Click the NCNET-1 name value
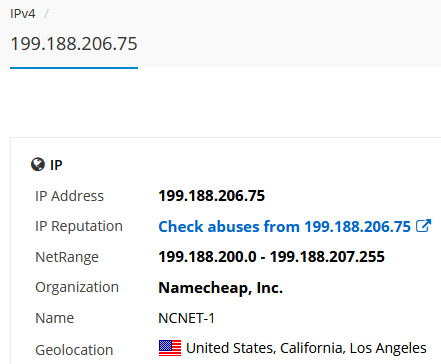441x364 pixels. [186, 318]
